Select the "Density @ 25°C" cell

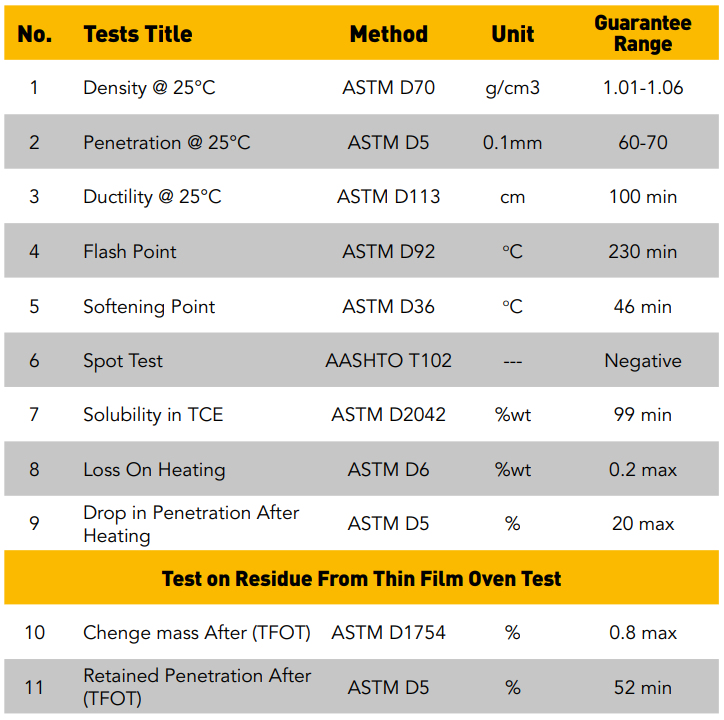pos(149,88)
